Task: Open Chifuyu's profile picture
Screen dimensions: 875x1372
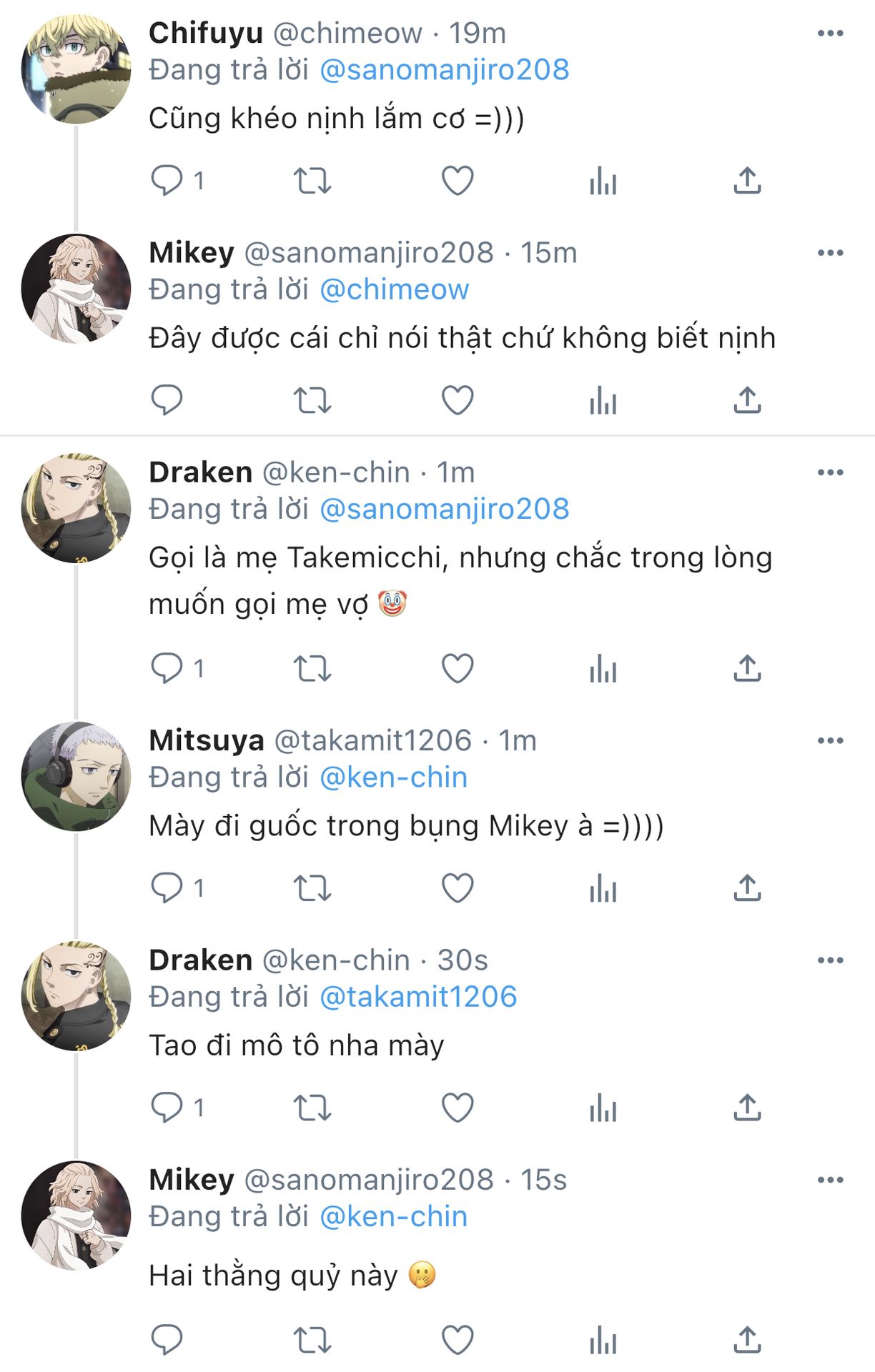Action: click(x=76, y=69)
